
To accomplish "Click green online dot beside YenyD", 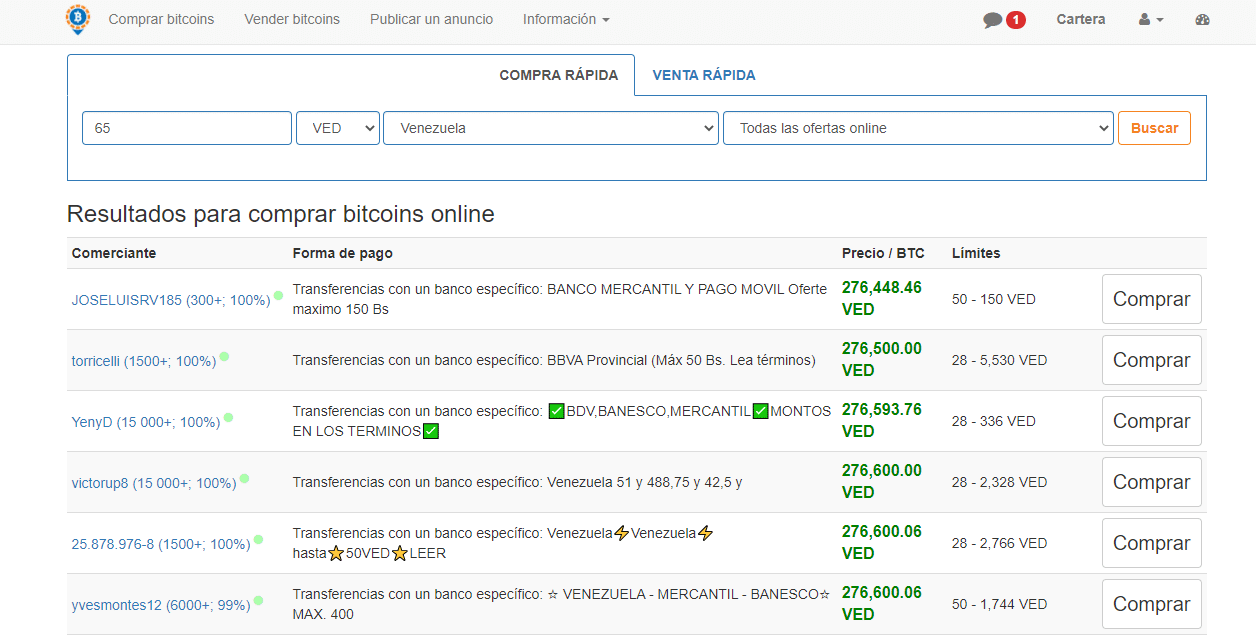I will 229,417.
